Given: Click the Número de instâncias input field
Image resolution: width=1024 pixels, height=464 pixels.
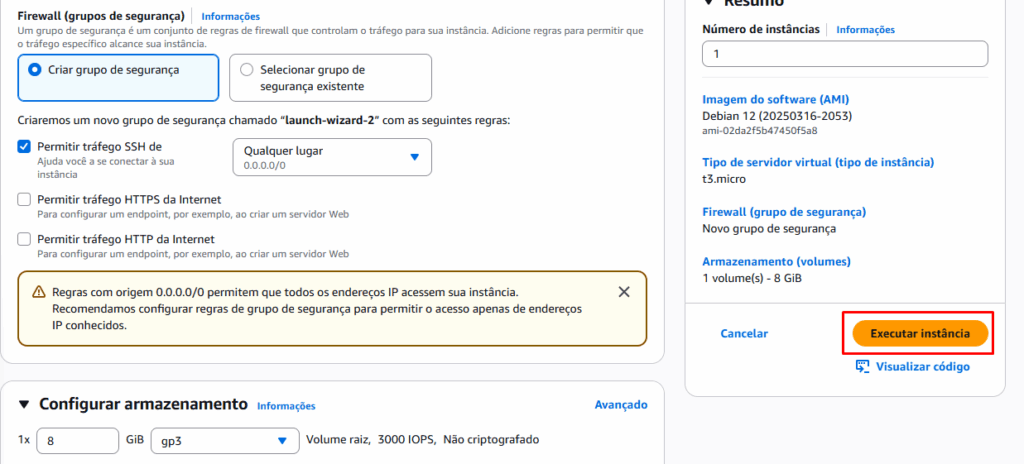Looking at the screenshot, I should click(x=845, y=54).
